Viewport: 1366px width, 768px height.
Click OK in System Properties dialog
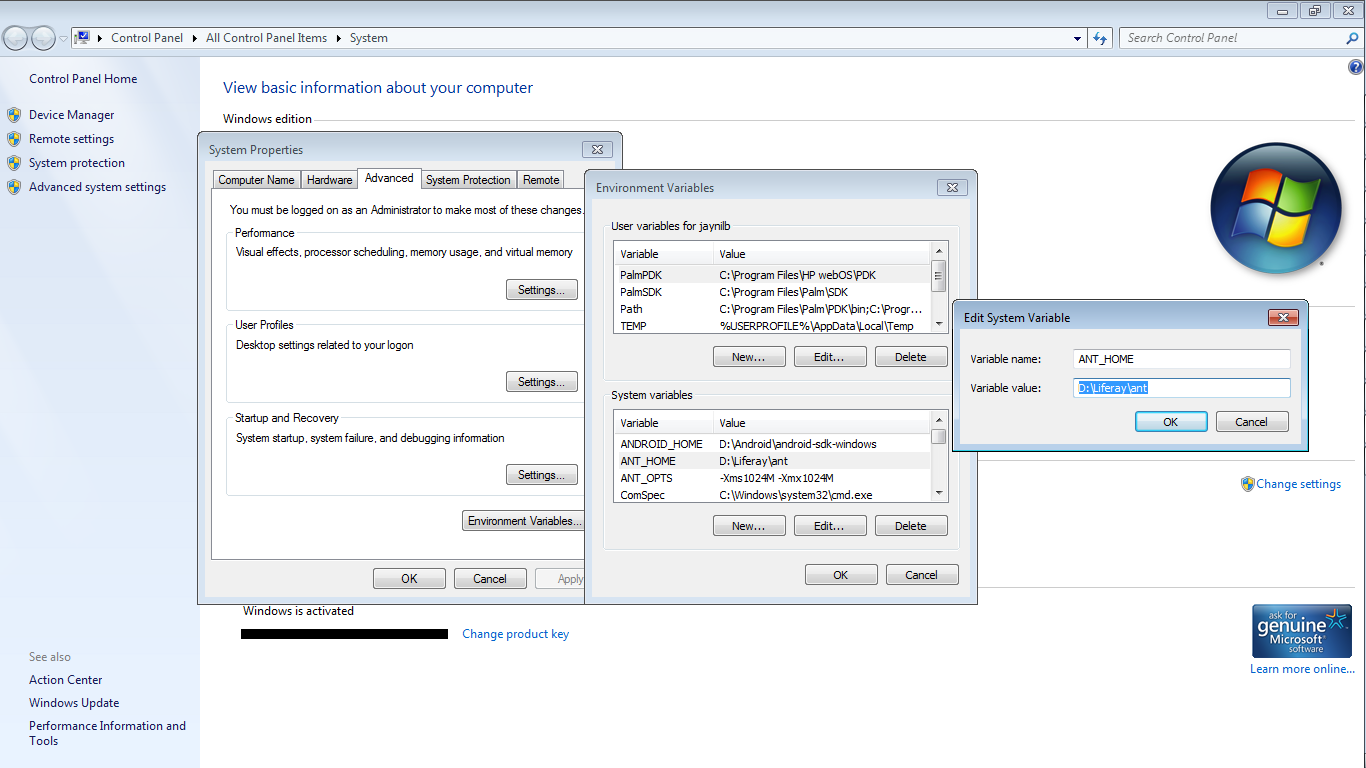pyautogui.click(x=409, y=579)
